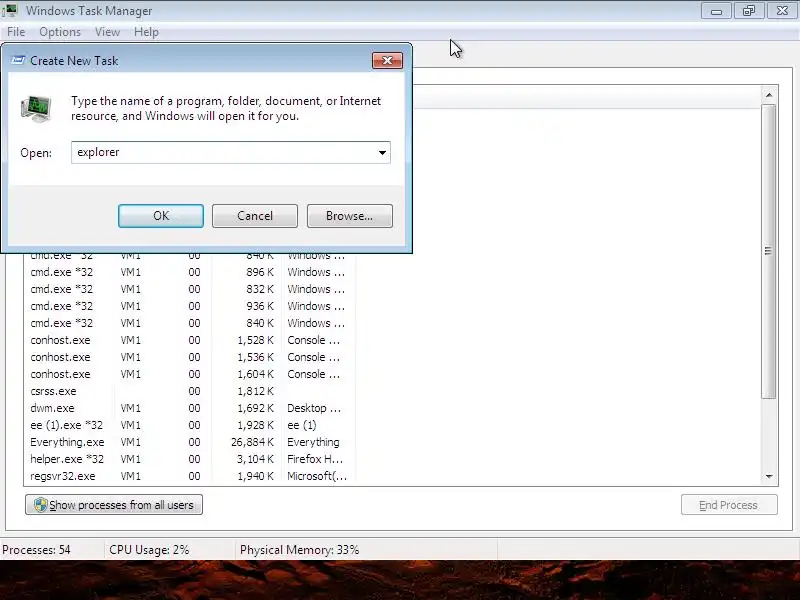Close the Create New Task dialog
The image size is (800, 600).
387,61
